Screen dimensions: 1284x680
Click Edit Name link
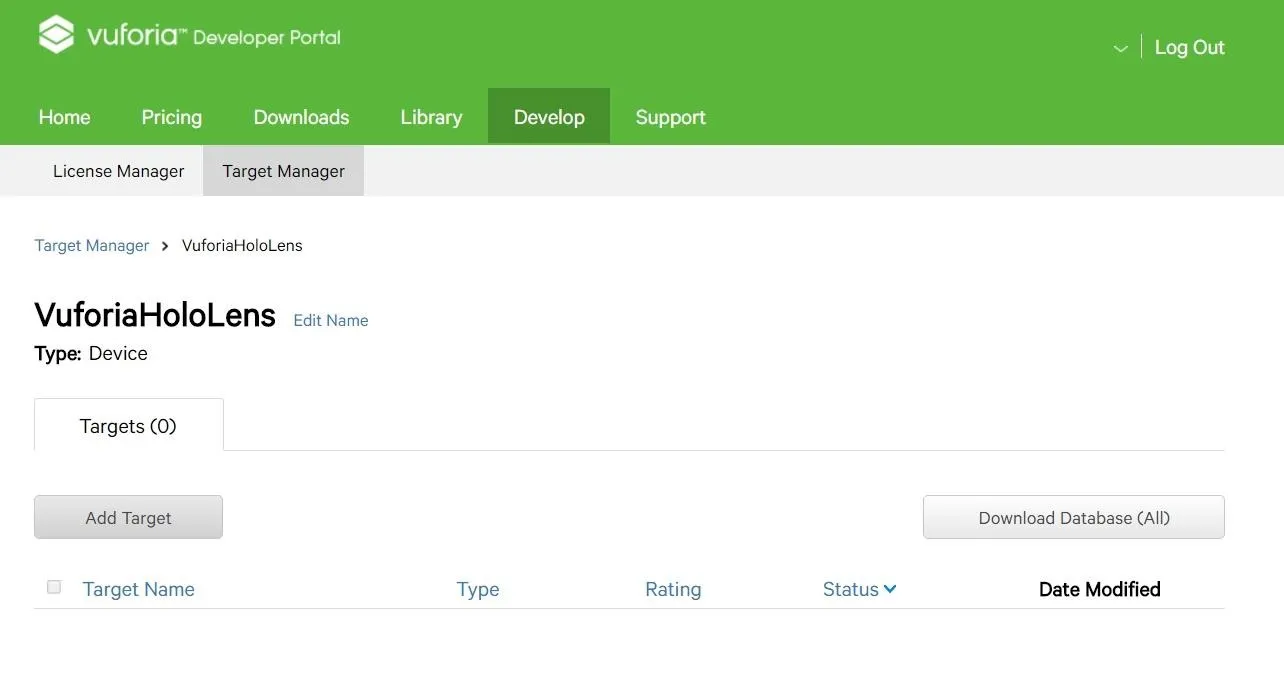pos(330,320)
